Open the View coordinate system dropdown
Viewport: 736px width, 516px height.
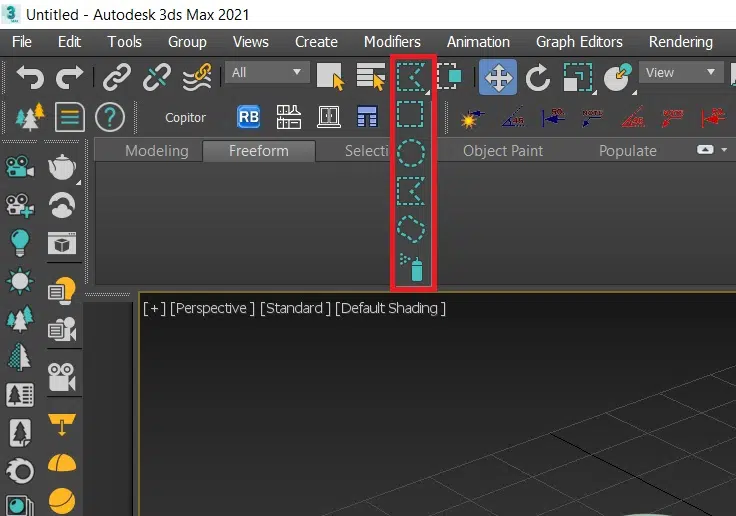coord(682,72)
